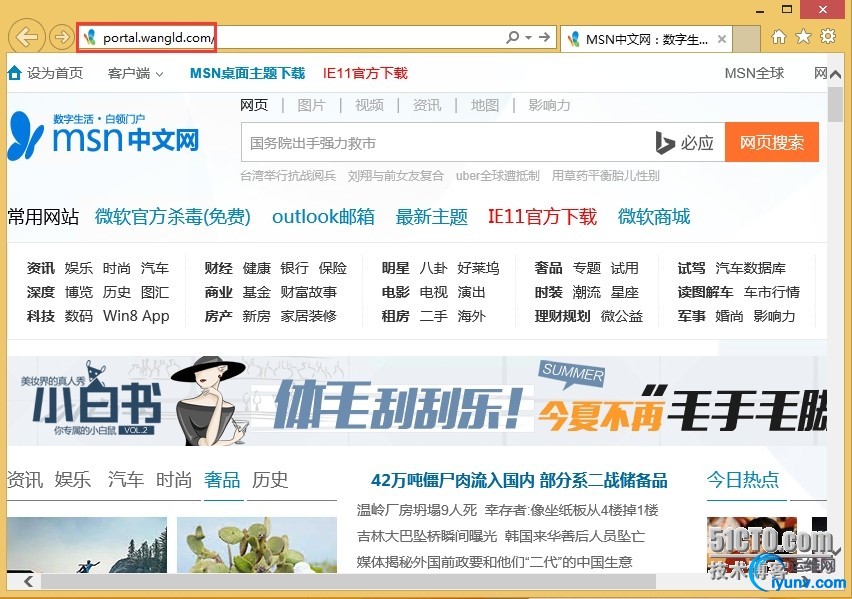Open 微软官方杀毒(免费) link
852x599 pixels.
pos(173,217)
